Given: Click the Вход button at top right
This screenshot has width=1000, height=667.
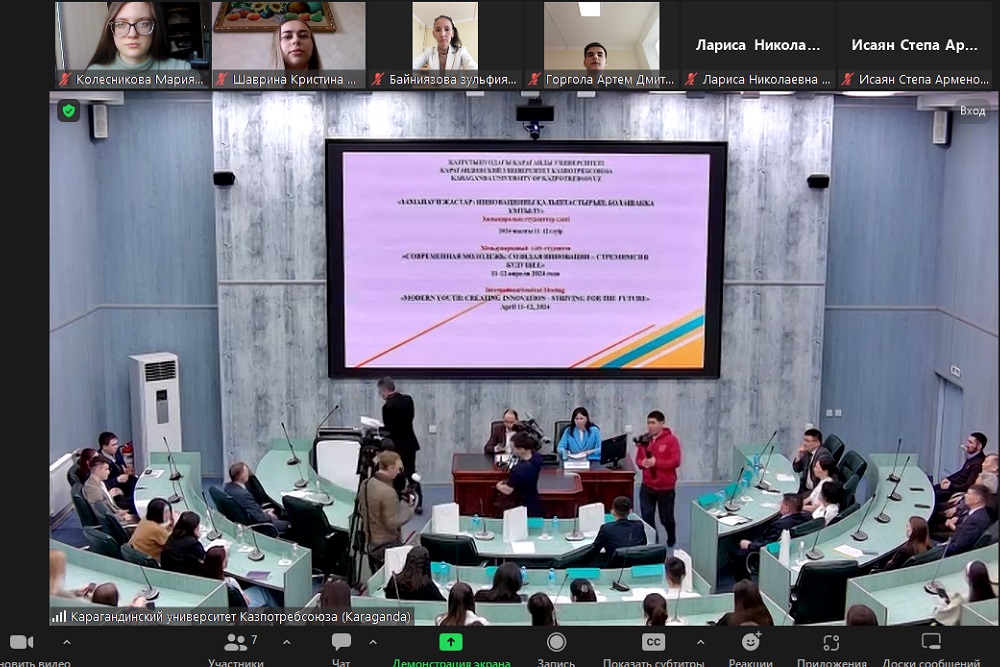Looking at the screenshot, I should point(972,111).
